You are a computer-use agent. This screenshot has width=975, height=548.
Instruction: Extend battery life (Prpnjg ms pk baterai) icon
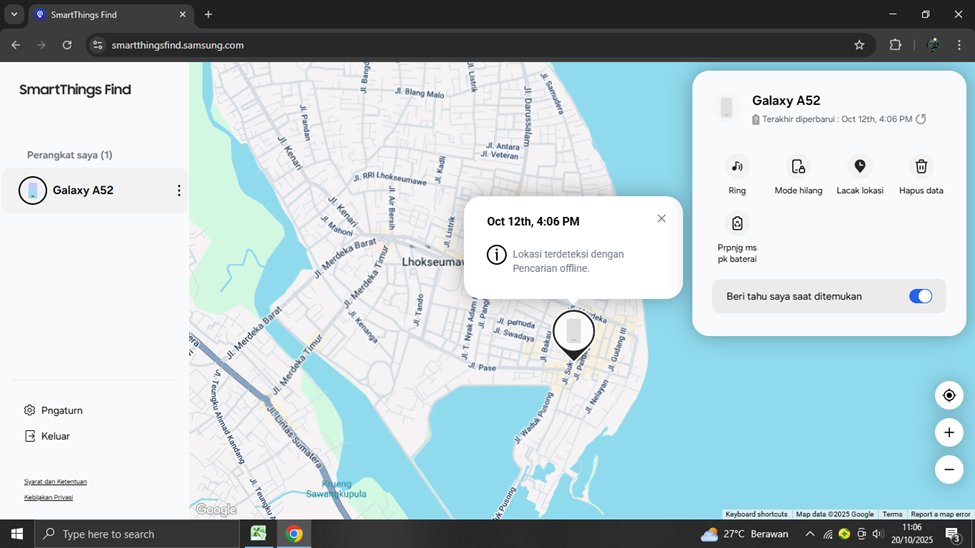[x=737, y=223]
